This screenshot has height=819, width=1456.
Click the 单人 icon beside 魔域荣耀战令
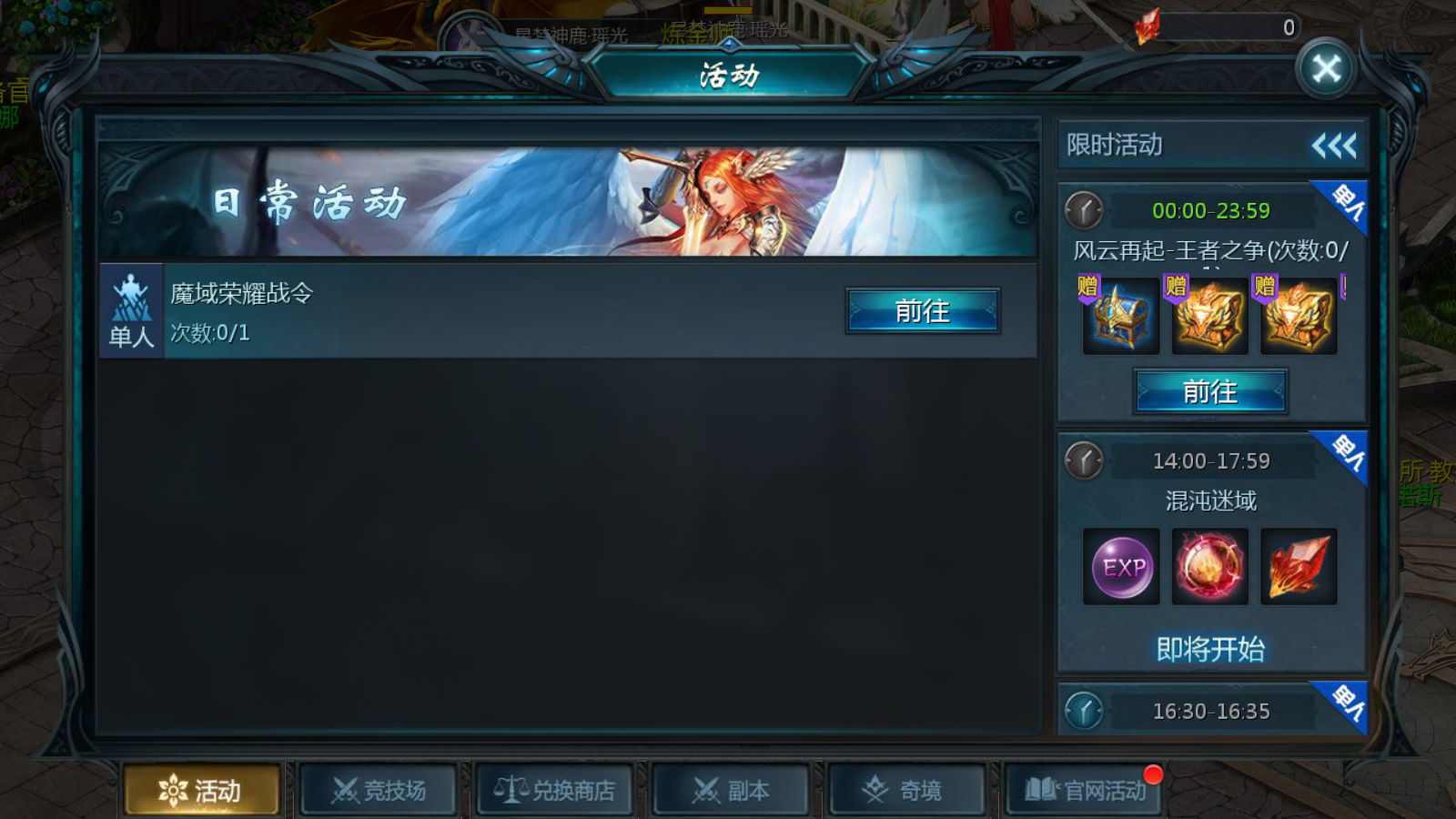pos(131,310)
